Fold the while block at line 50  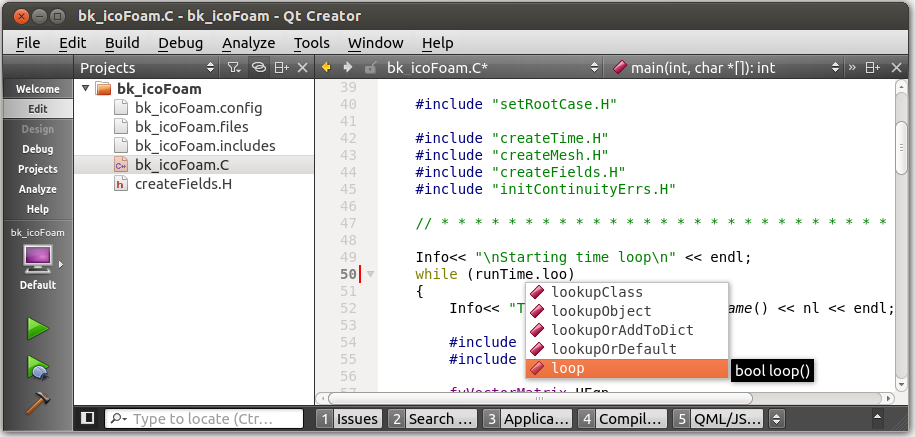371,274
